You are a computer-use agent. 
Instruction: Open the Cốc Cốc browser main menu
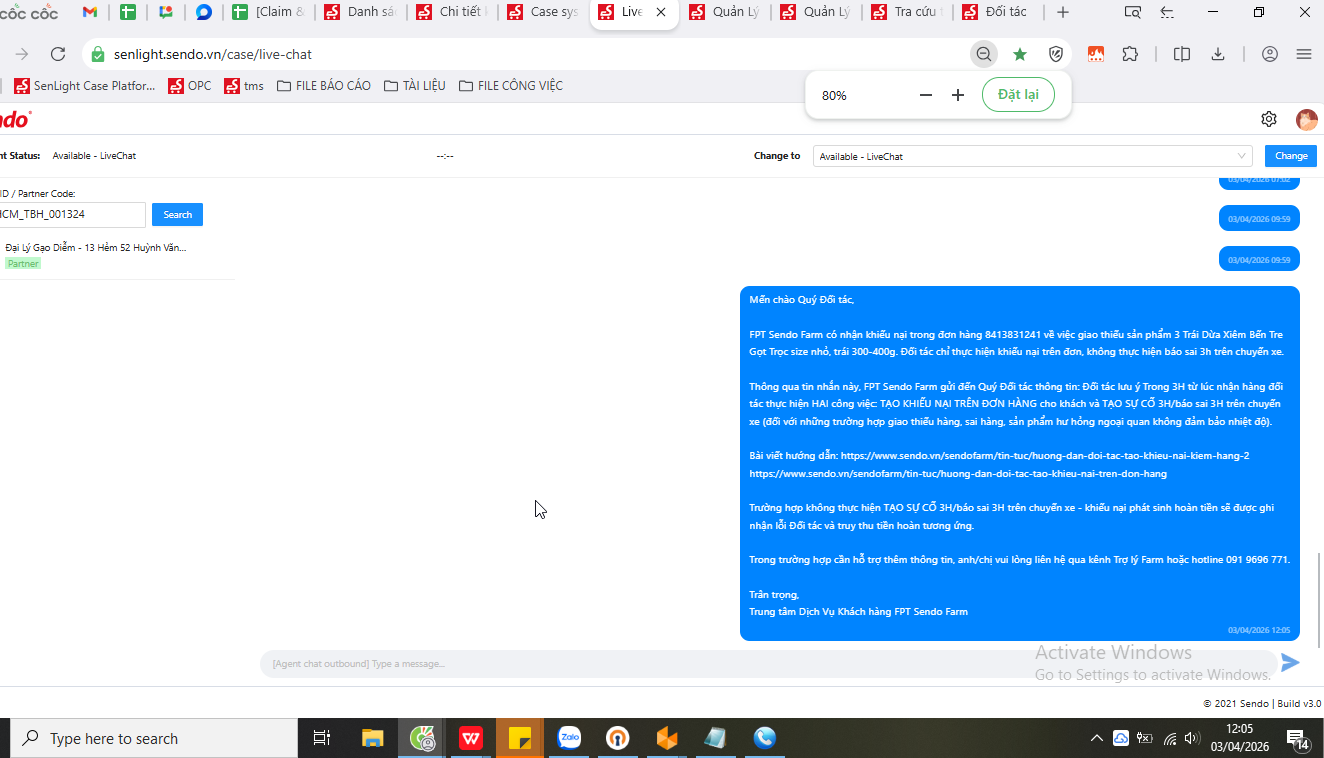click(x=1303, y=54)
